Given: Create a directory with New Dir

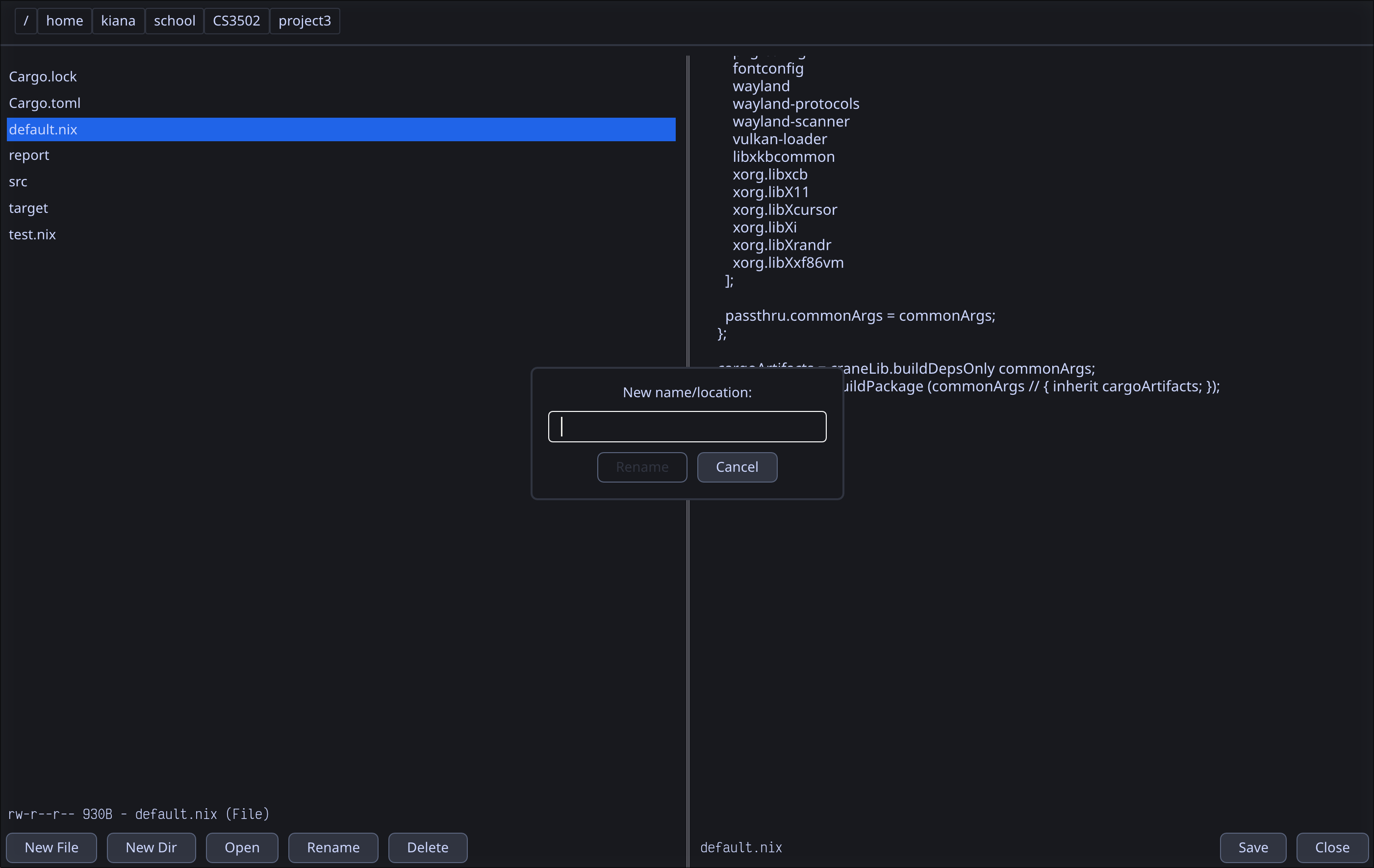Looking at the screenshot, I should point(151,847).
